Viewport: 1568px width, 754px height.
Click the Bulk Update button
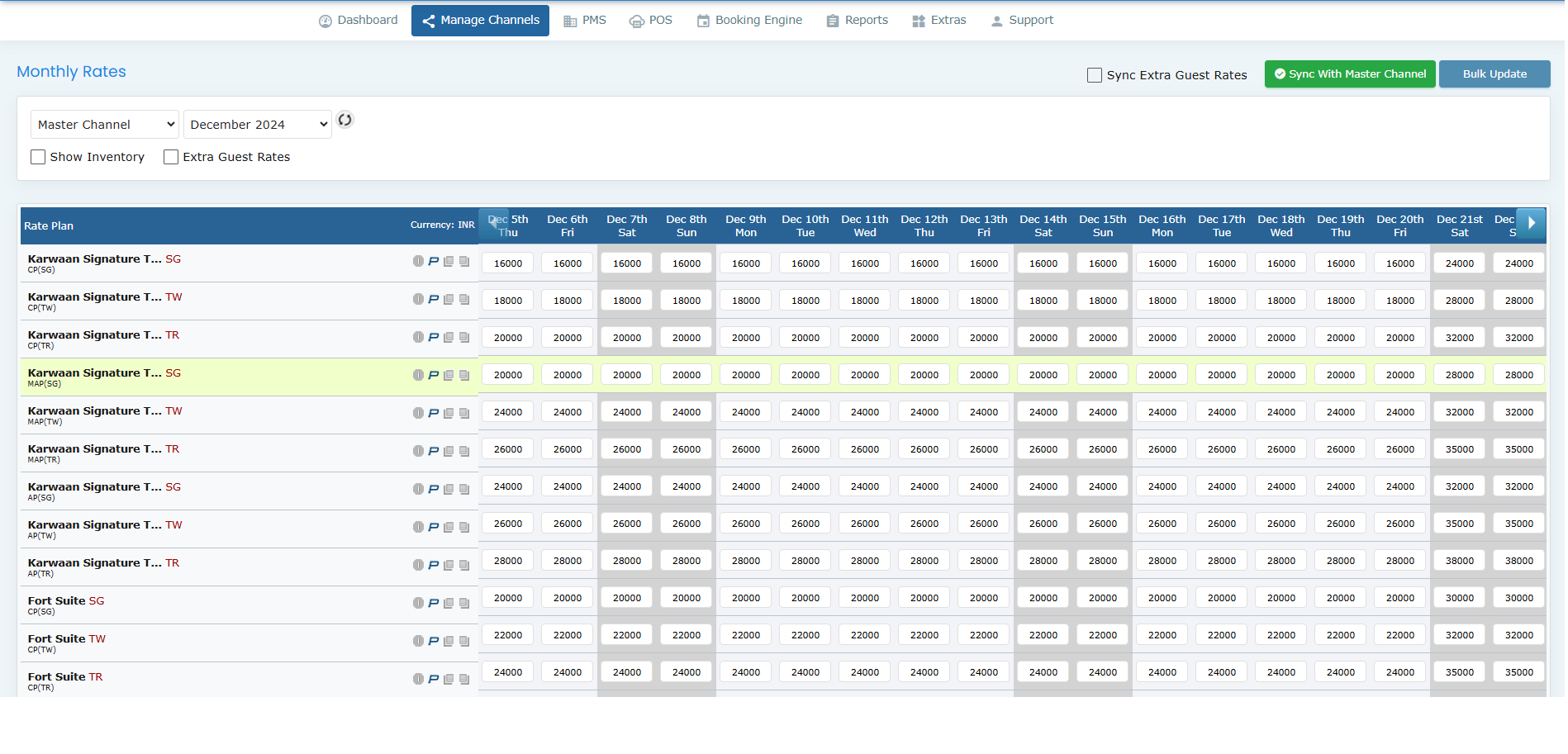pyautogui.click(x=1494, y=74)
